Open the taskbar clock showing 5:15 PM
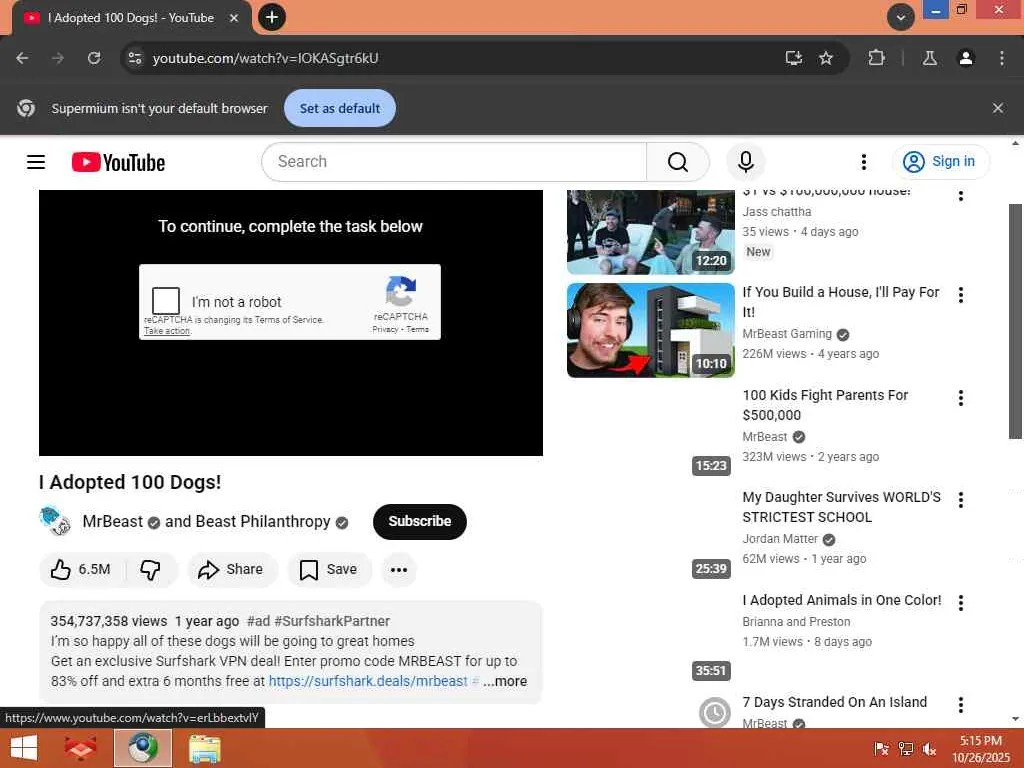This screenshot has height=768, width=1024. 981,749
